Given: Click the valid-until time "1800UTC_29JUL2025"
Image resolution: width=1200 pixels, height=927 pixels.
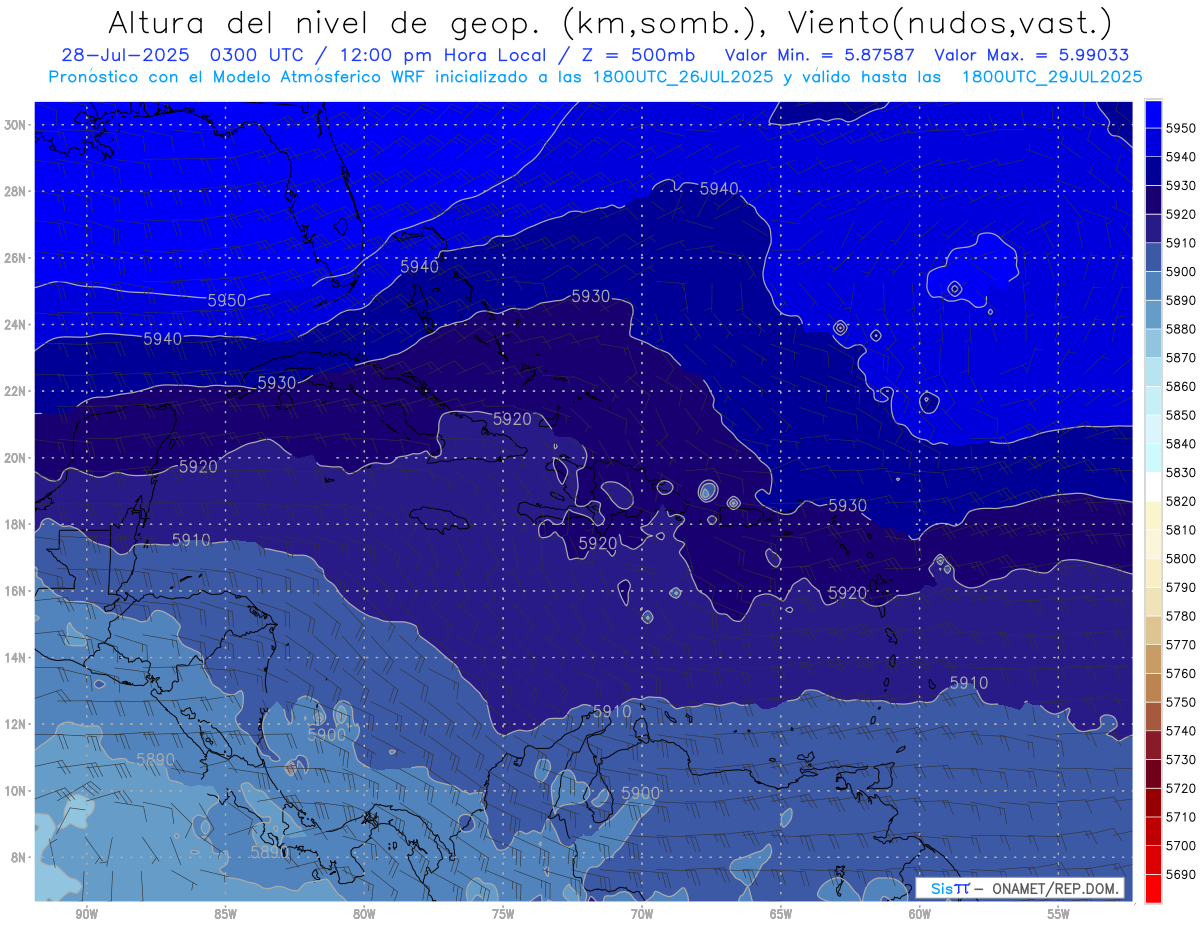Looking at the screenshot, I should [1052, 76].
